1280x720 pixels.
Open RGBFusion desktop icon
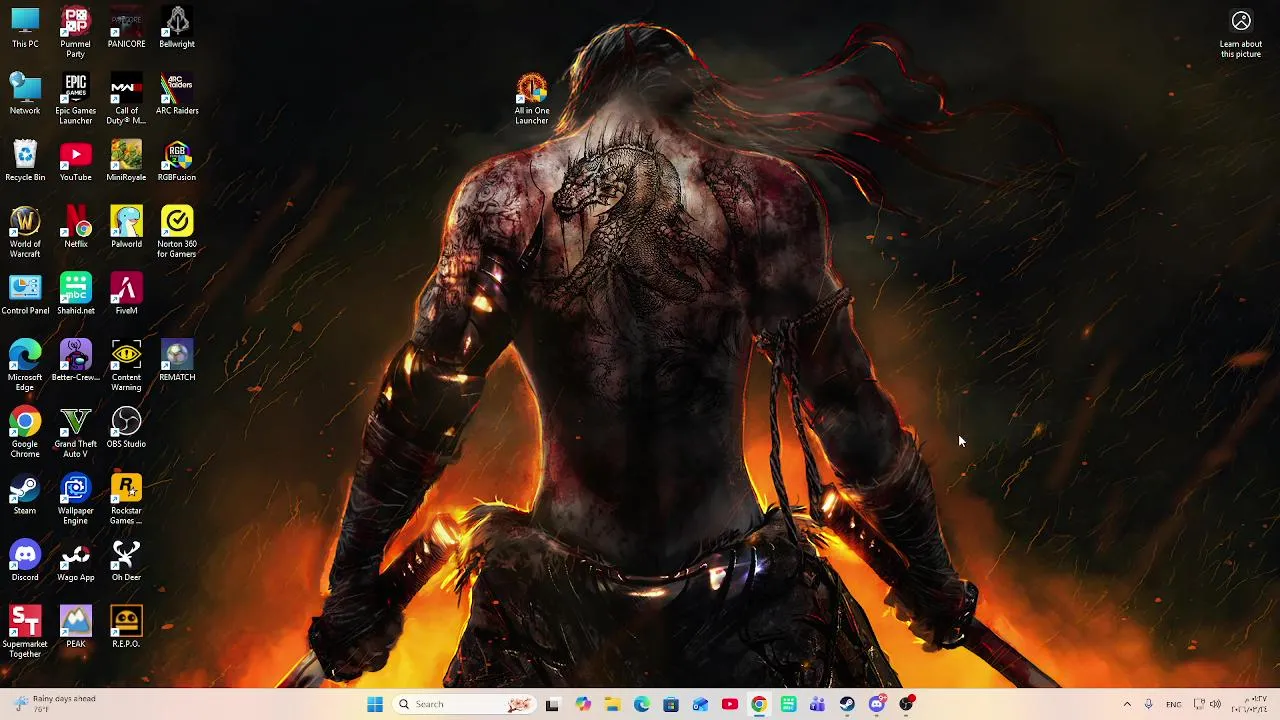pyautogui.click(x=177, y=162)
